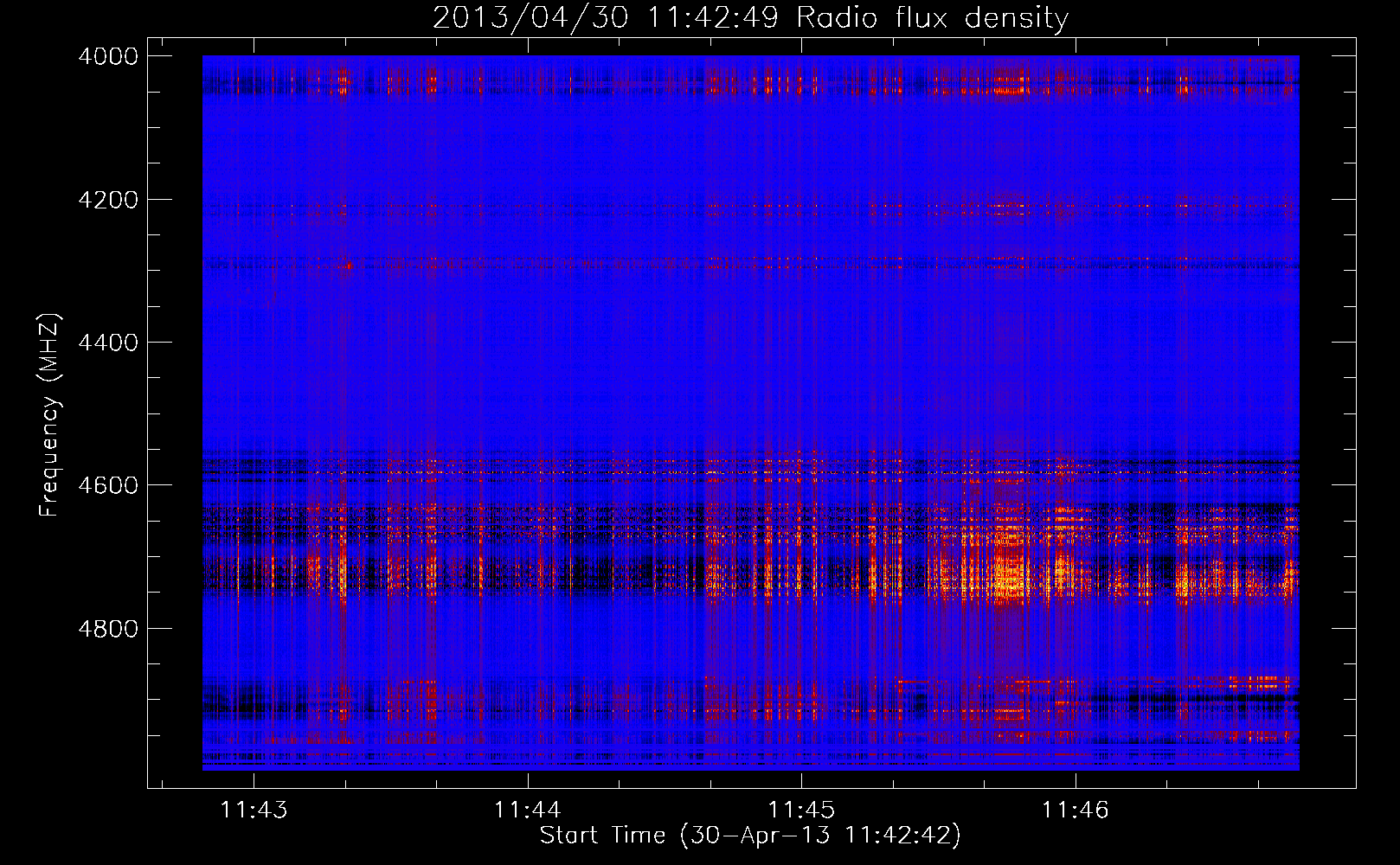The image size is (1400, 865).
Task: Click the 'Start Time (30-Apr-13 11:42:42)' label
Action: (750, 836)
